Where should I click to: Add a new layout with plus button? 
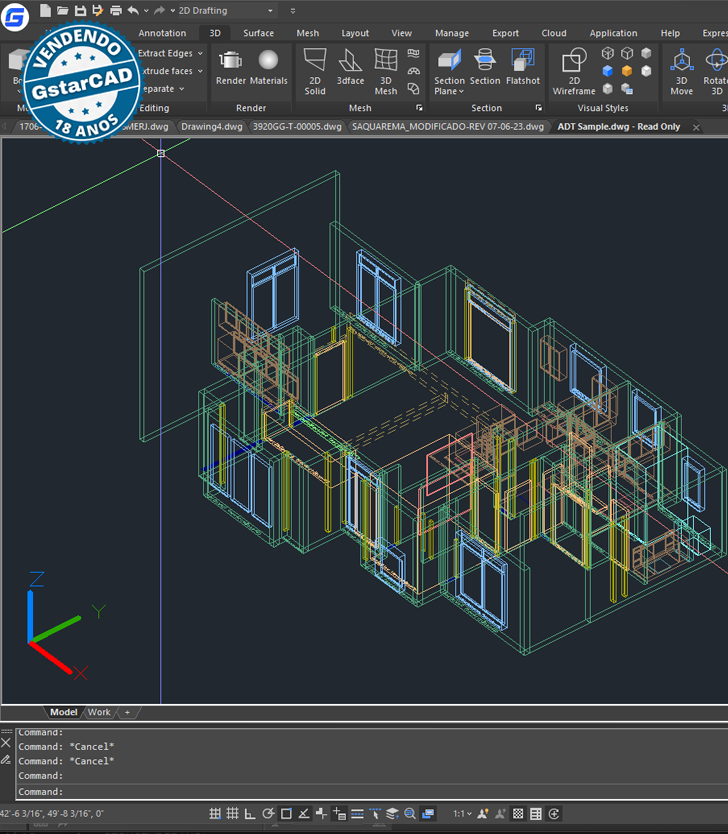pos(127,712)
